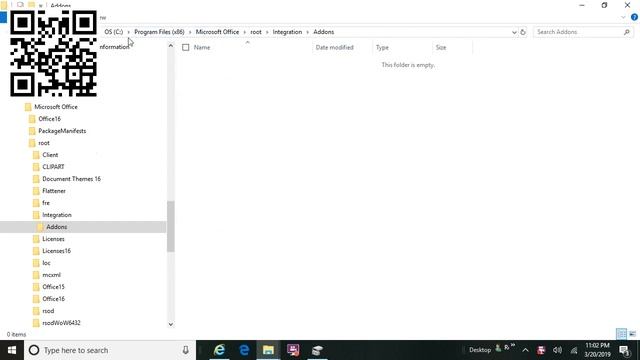Activate the taskbar microphone icon
Screen dimensions: 640x360
pos(185,350)
